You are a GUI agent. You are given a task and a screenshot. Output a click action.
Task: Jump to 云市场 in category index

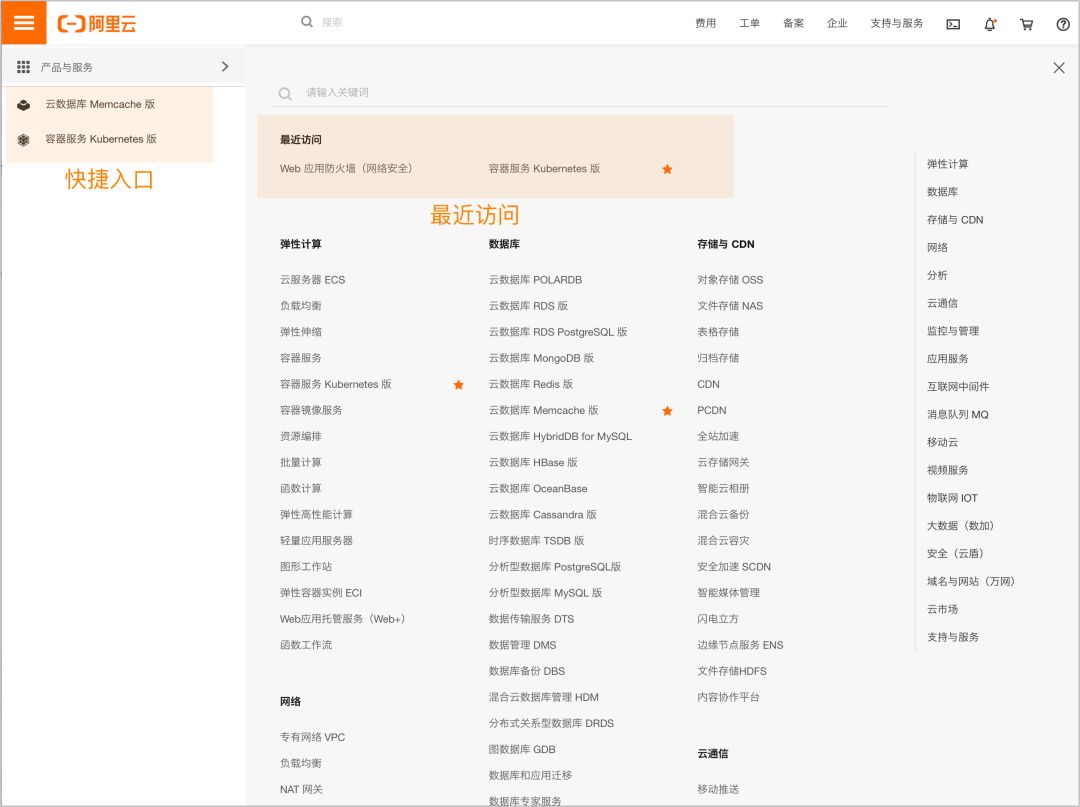pos(942,609)
